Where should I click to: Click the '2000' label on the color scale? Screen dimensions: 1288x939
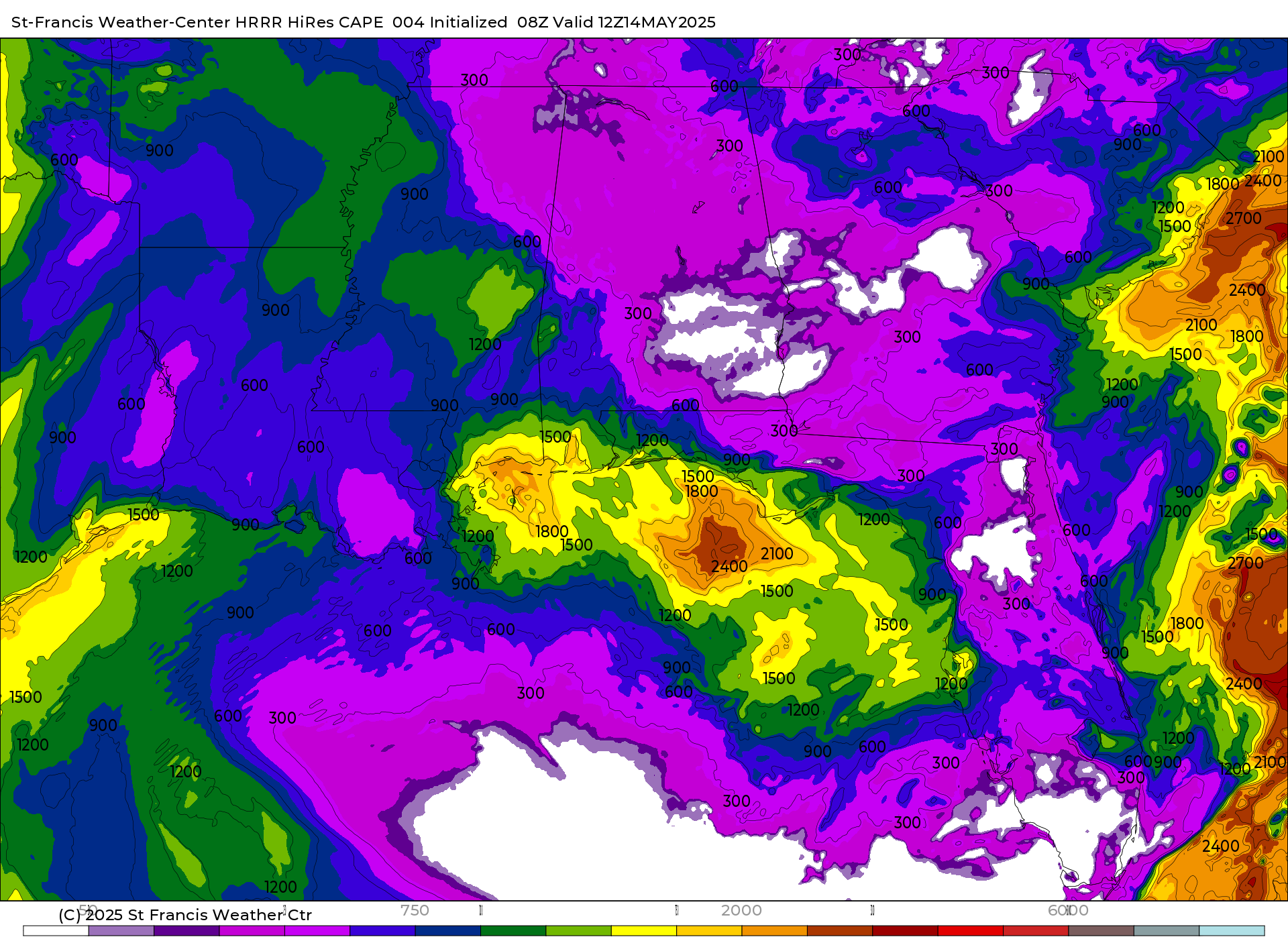[741, 910]
